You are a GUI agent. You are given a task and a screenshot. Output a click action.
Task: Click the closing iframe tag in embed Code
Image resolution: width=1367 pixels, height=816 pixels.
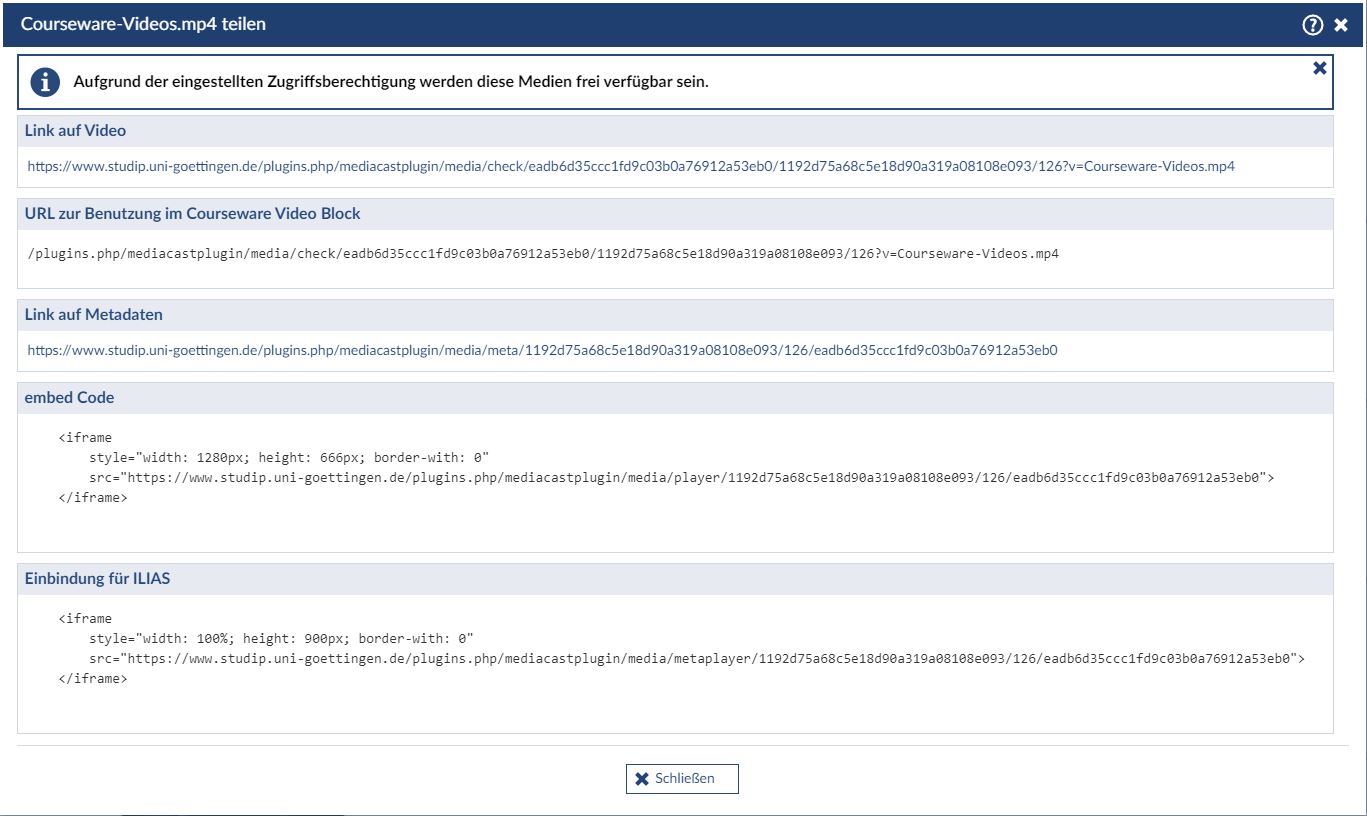tap(93, 497)
